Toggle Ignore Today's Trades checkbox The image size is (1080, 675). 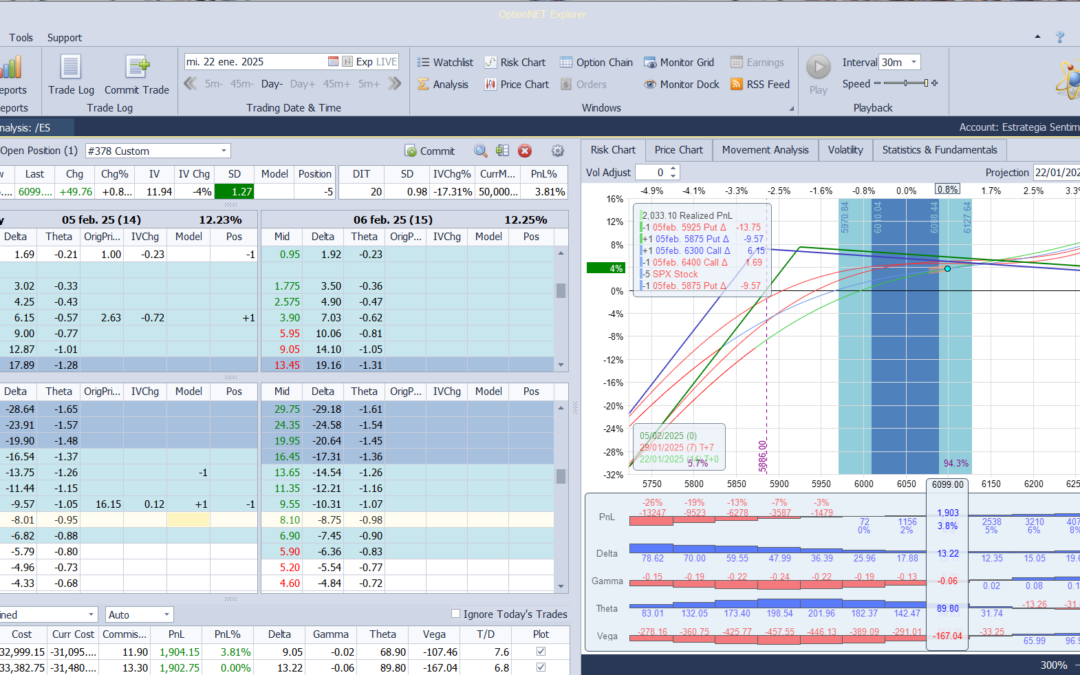coord(455,614)
